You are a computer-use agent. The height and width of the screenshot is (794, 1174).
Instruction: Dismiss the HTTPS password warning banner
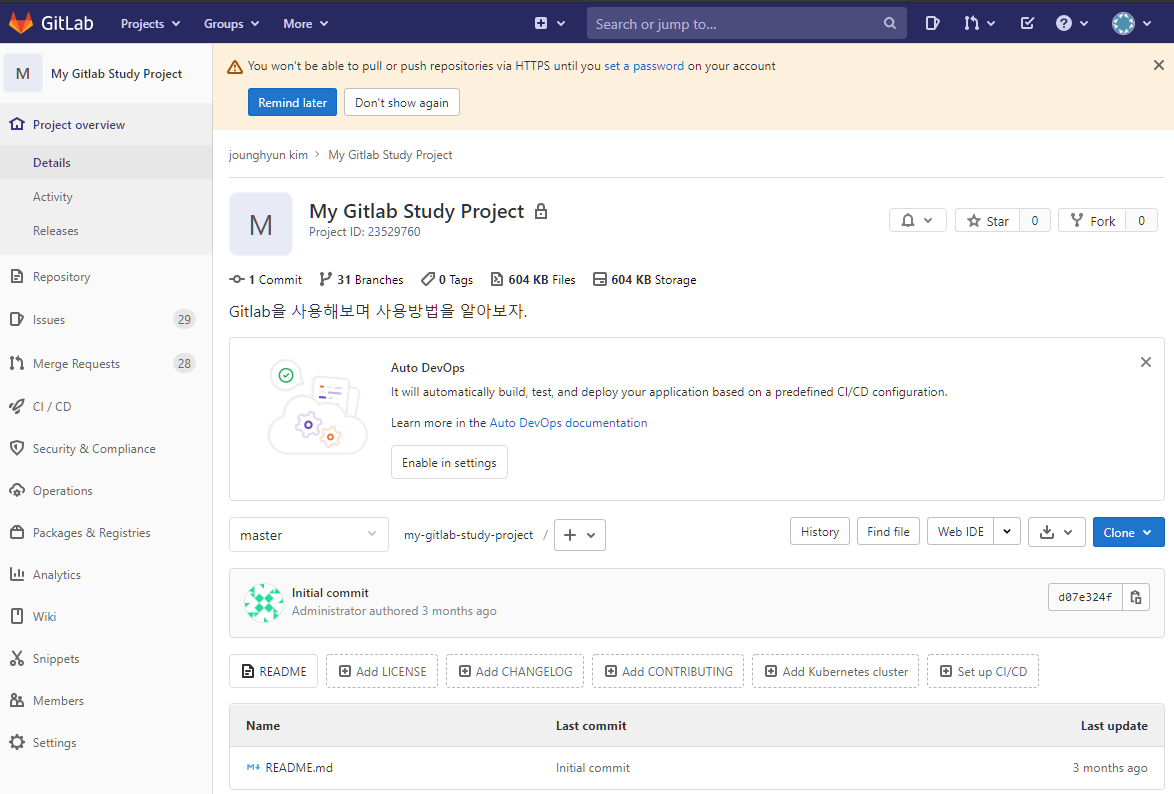tap(1158, 65)
